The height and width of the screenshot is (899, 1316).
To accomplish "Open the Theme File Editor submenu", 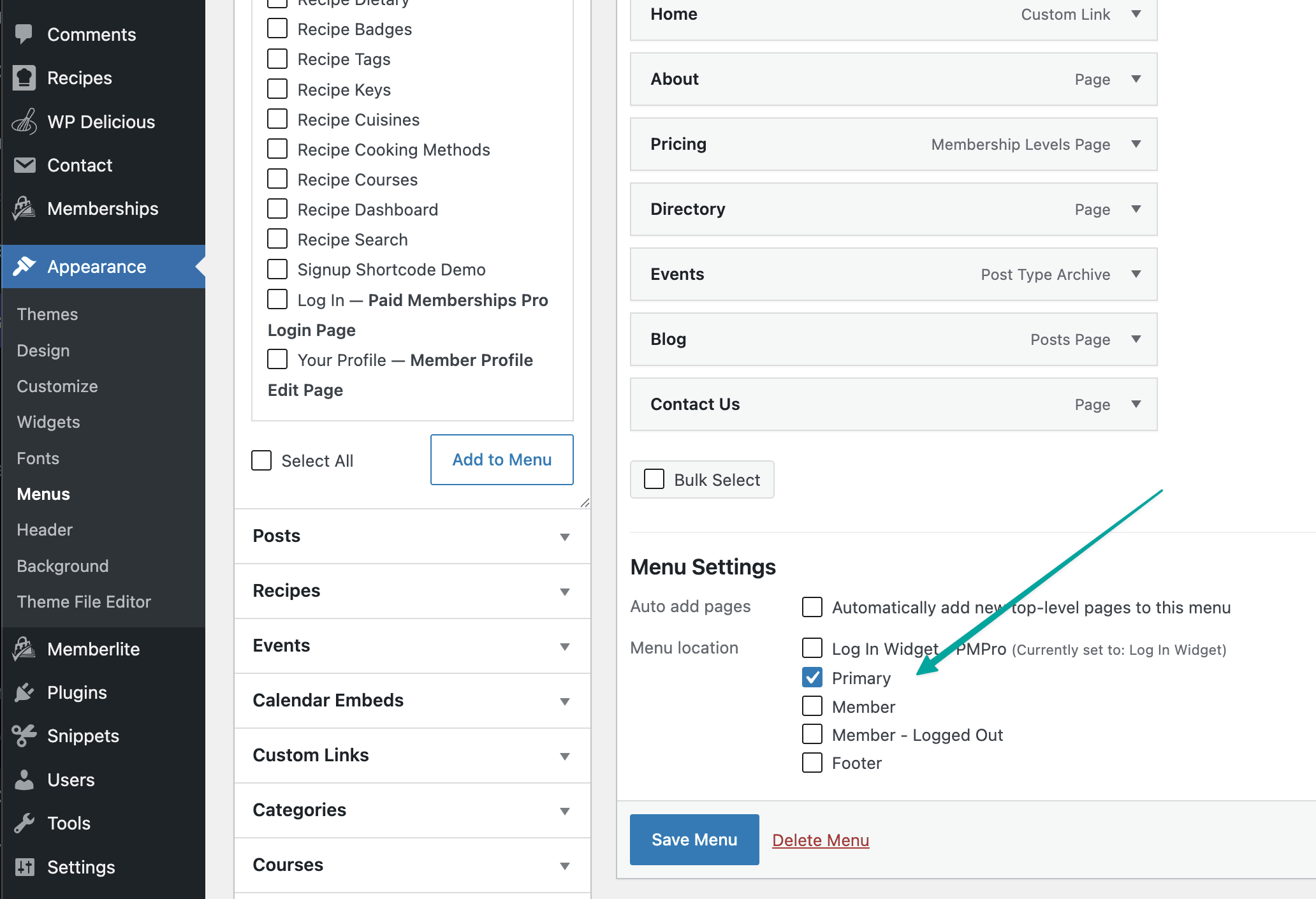I will [84, 602].
